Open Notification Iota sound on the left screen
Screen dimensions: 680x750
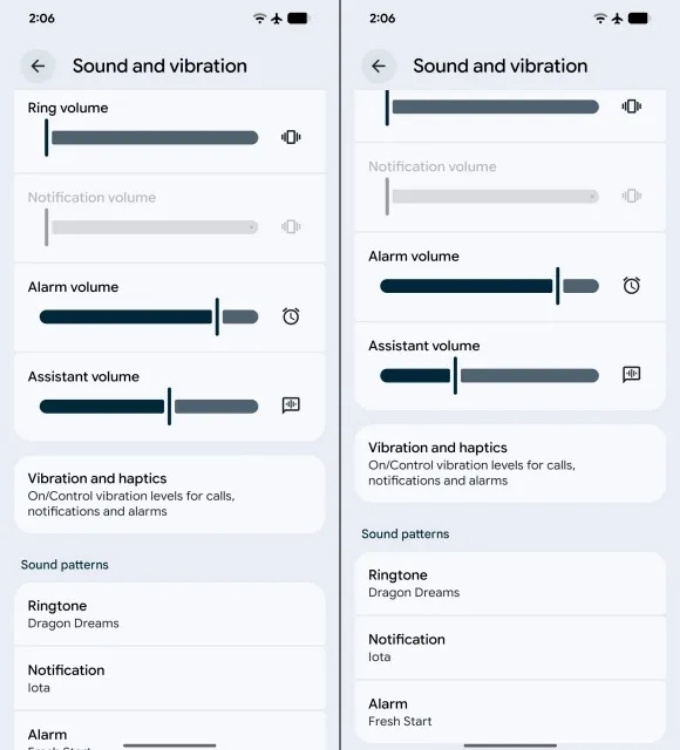[169, 678]
